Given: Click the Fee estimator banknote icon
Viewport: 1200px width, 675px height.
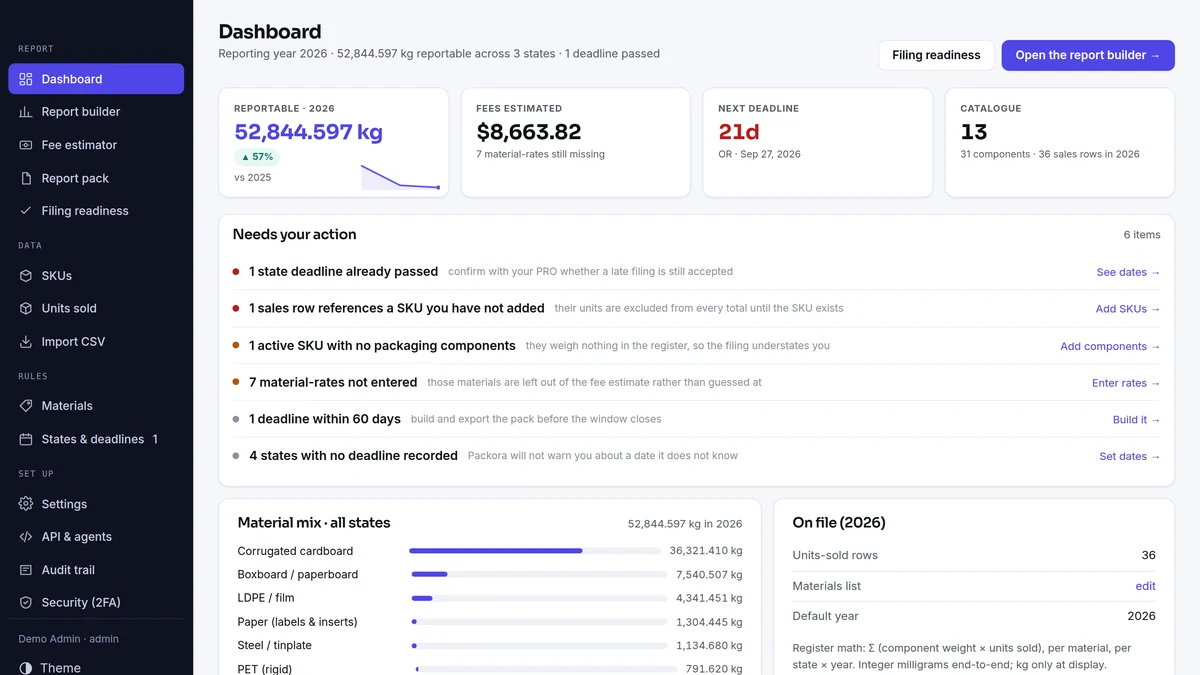Looking at the screenshot, I should (26, 145).
